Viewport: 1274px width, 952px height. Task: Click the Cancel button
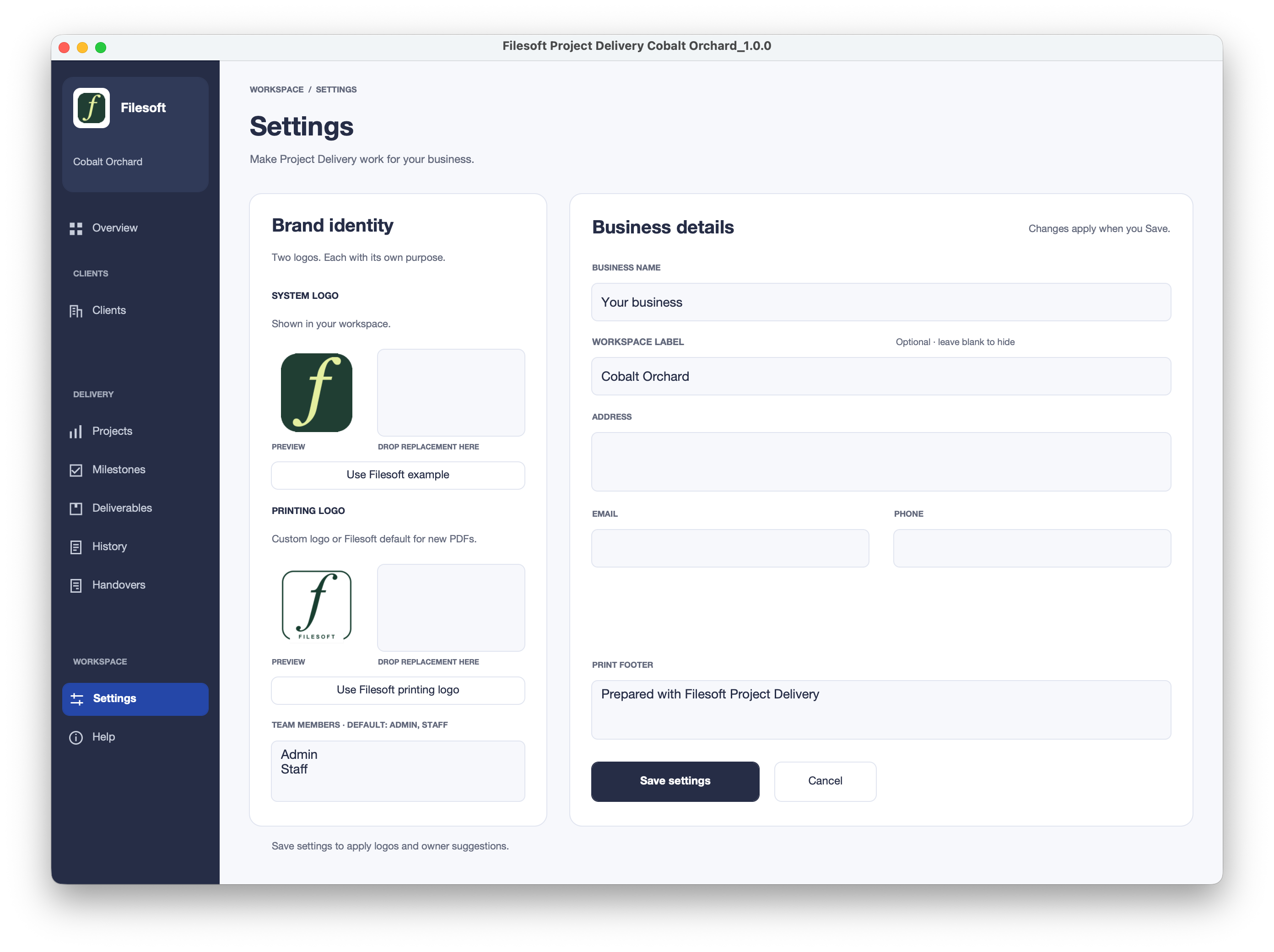point(825,781)
